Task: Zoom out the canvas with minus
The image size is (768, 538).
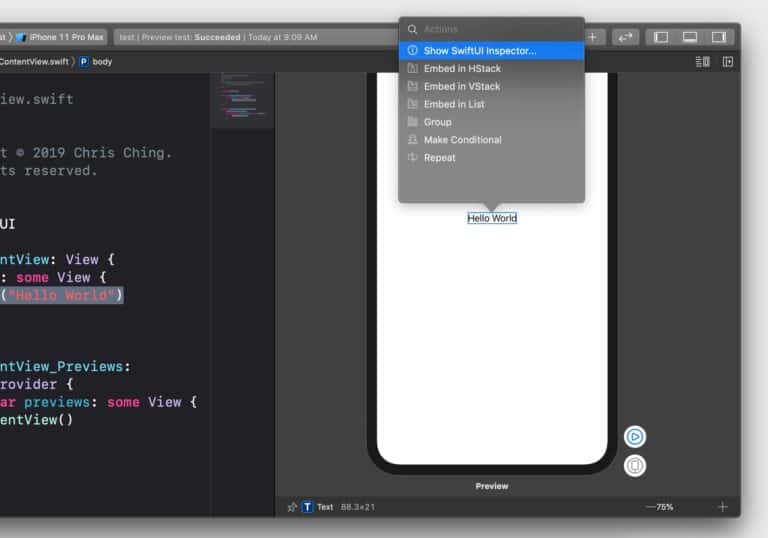Action: tap(650, 507)
